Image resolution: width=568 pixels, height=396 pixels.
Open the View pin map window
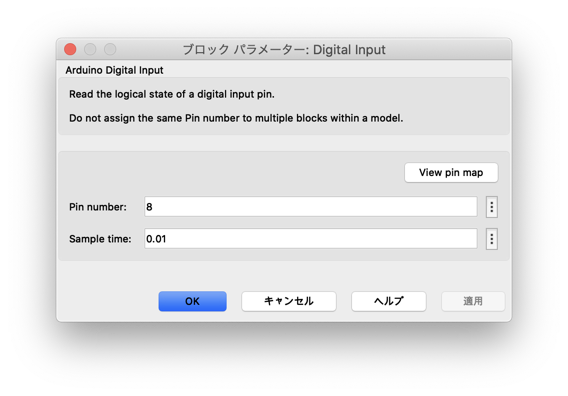451,172
